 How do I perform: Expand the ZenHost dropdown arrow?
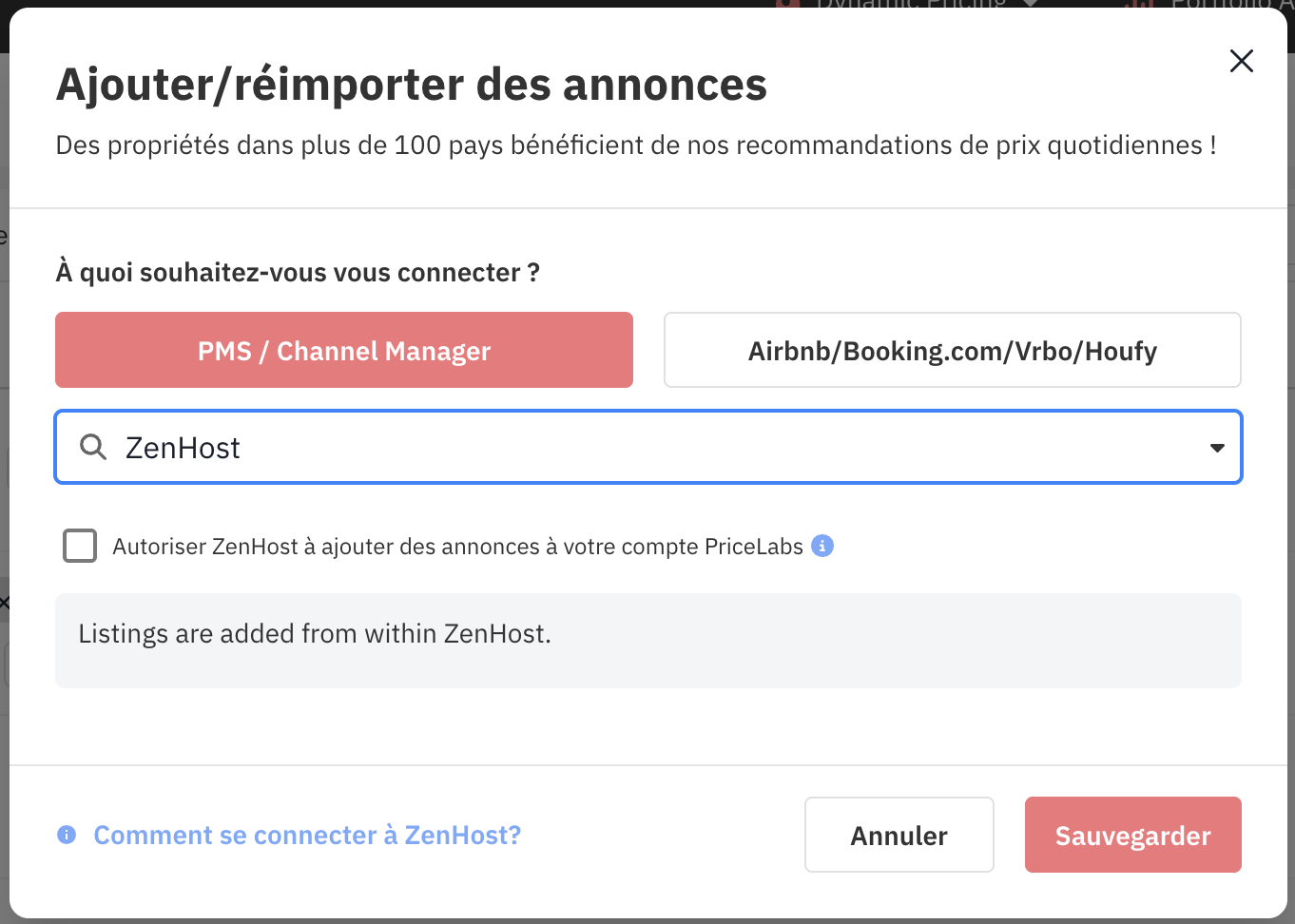coord(1216,448)
